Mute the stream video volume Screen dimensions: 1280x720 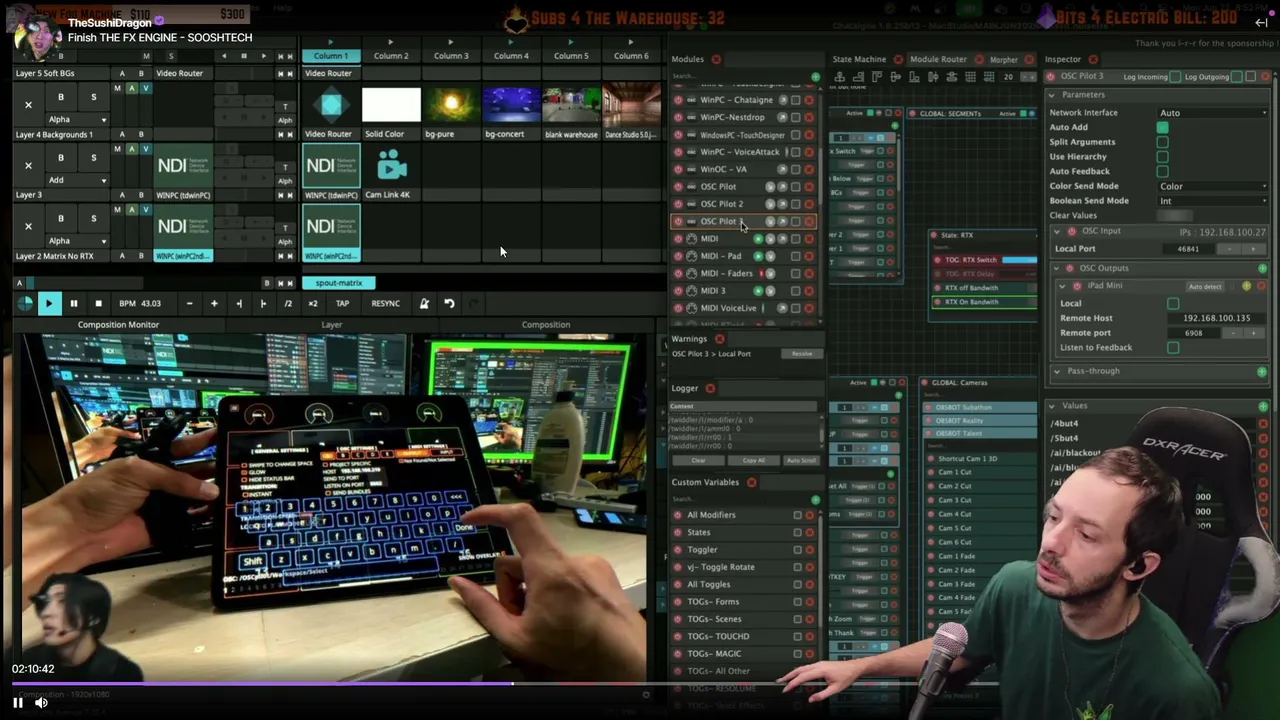pos(41,703)
